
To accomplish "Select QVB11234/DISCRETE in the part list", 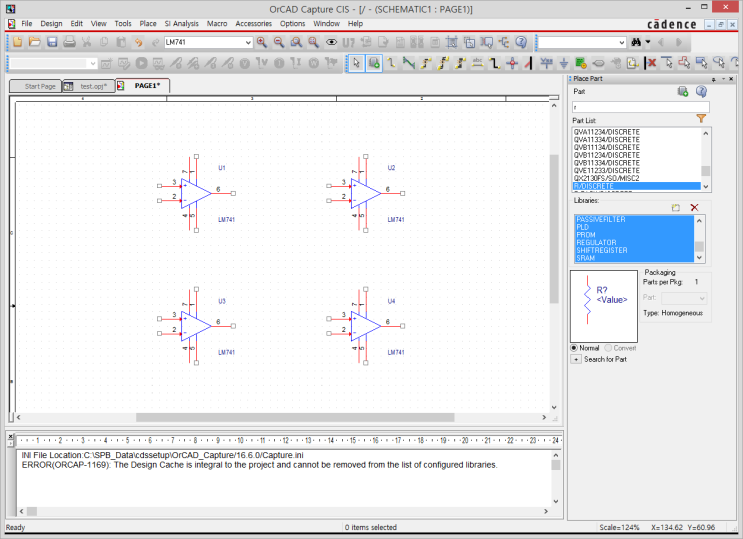I will pos(636,155).
